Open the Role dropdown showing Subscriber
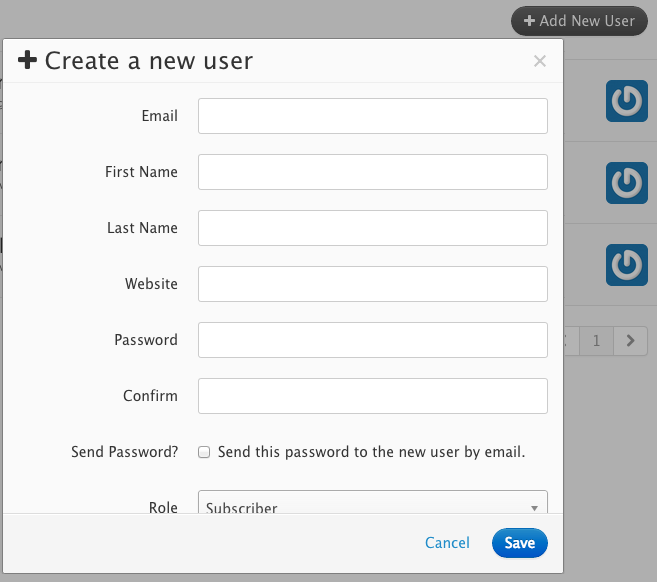Screen dimensions: 657x582 click(372, 502)
